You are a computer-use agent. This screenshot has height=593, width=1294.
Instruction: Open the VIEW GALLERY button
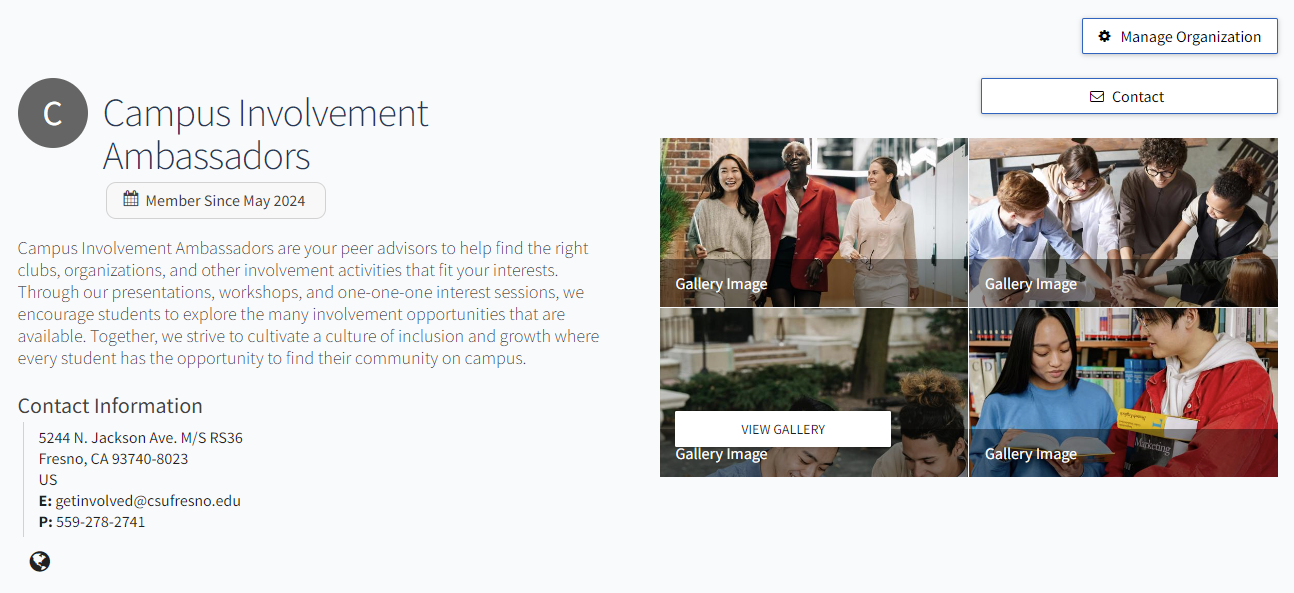783,429
